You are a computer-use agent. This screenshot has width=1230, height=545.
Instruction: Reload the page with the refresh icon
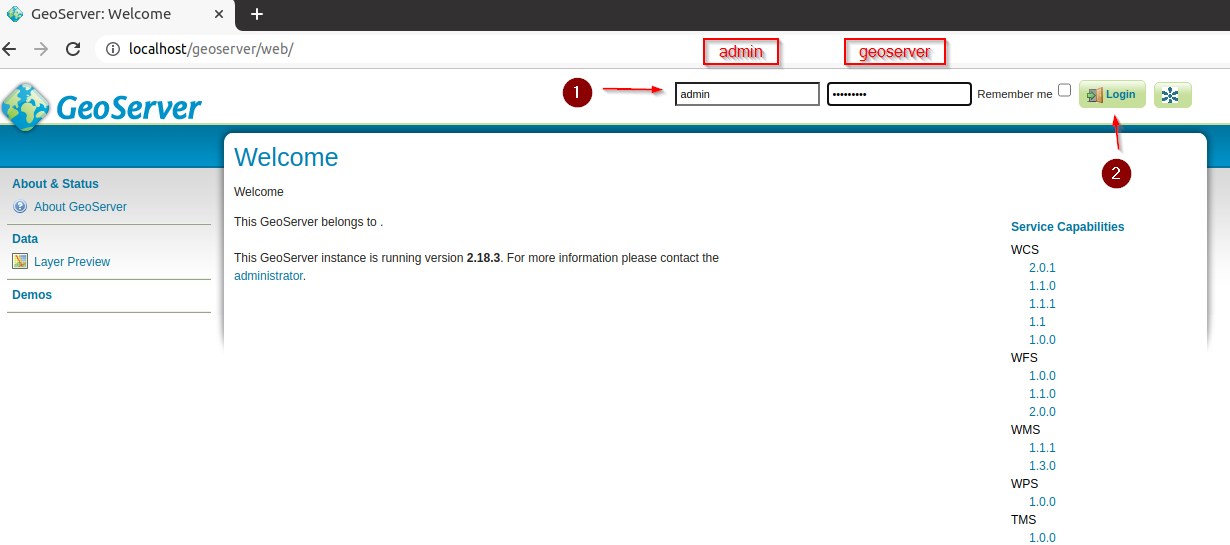pos(73,48)
